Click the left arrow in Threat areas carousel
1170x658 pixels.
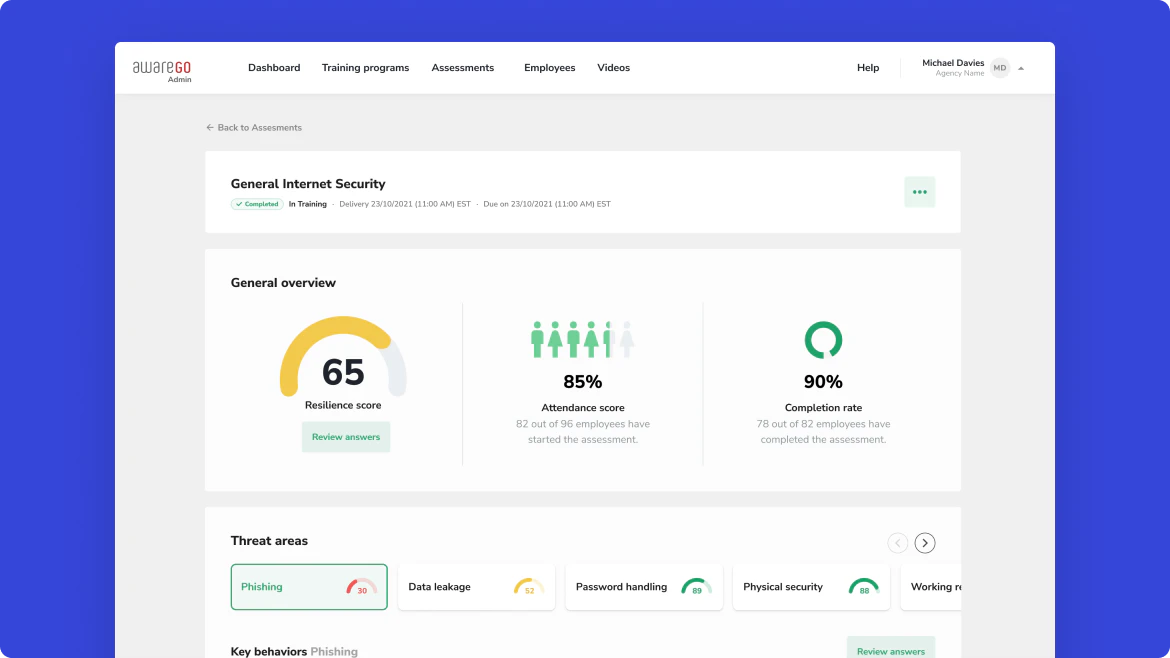coord(897,542)
